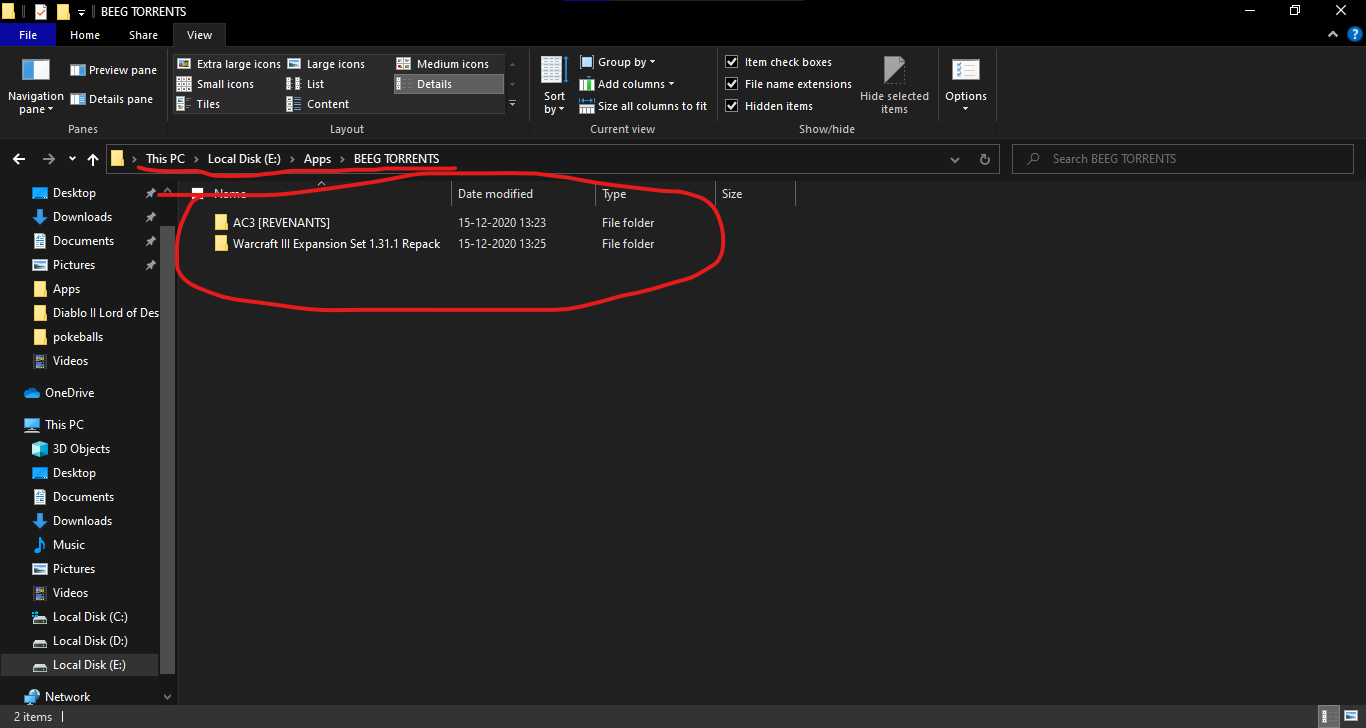The height and width of the screenshot is (728, 1366).
Task: Switch to large thumbnails view in status bar
Action: [1352, 716]
